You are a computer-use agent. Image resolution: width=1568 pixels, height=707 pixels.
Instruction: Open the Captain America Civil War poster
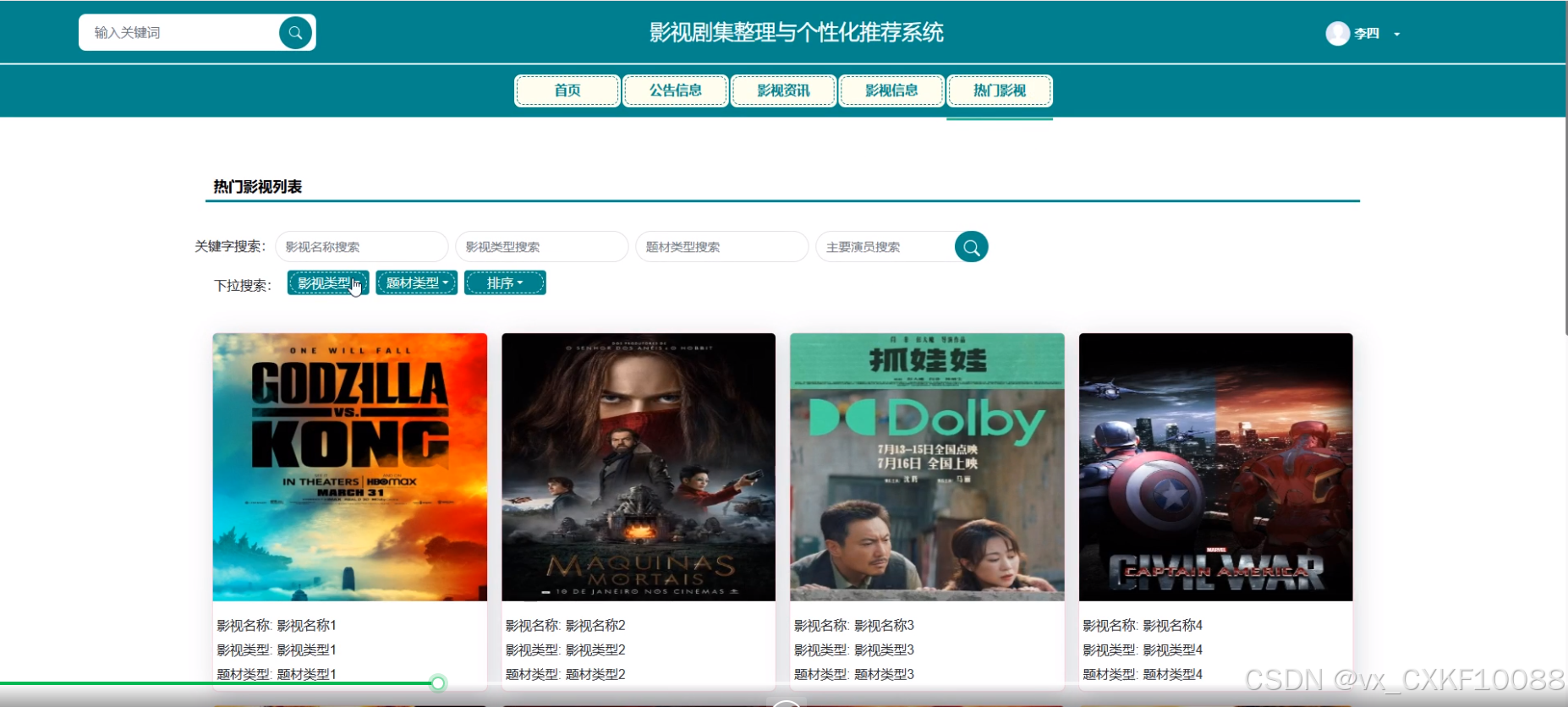[x=1216, y=467]
